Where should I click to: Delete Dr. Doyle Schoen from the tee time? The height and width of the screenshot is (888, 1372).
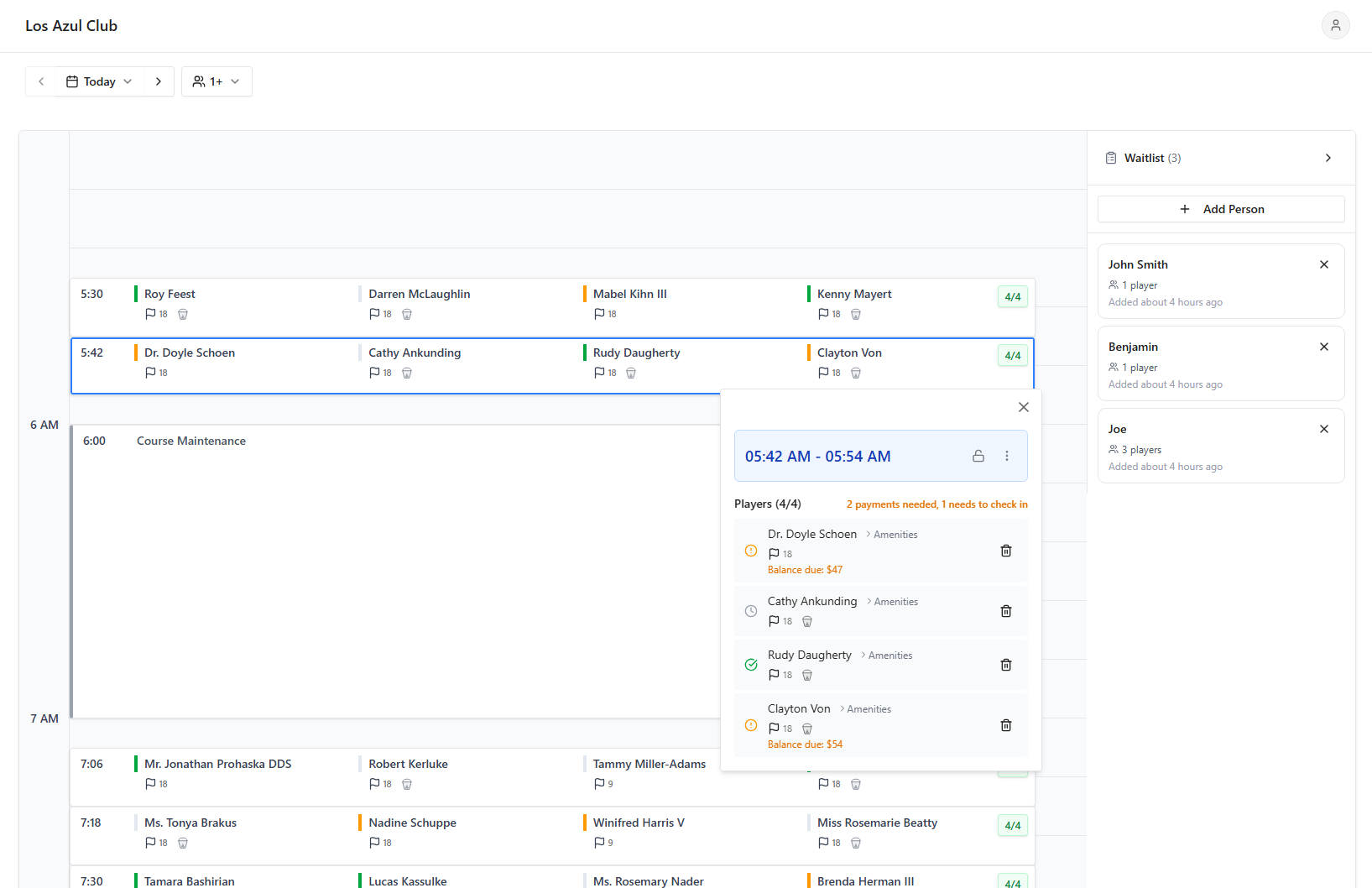(x=1005, y=551)
